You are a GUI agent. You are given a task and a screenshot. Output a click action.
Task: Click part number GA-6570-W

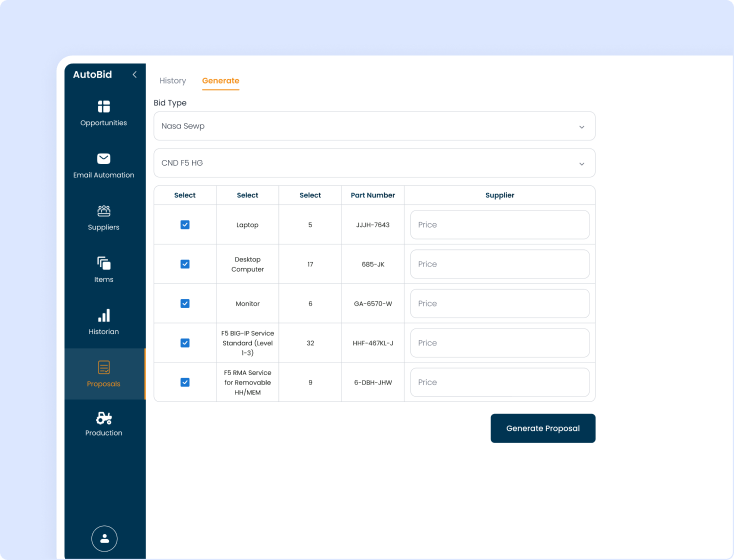pyautogui.click(x=373, y=303)
